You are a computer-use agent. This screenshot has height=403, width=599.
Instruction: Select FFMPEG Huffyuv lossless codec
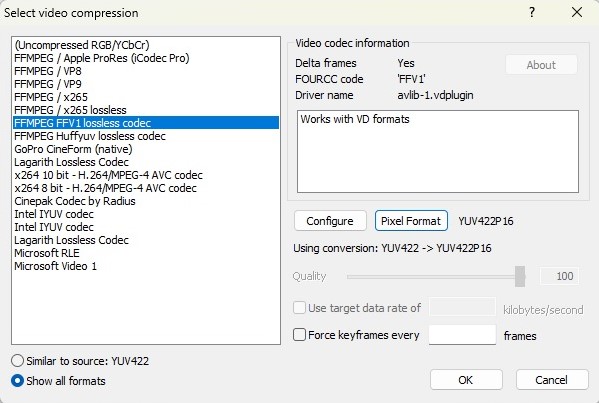click(x=146, y=136)
